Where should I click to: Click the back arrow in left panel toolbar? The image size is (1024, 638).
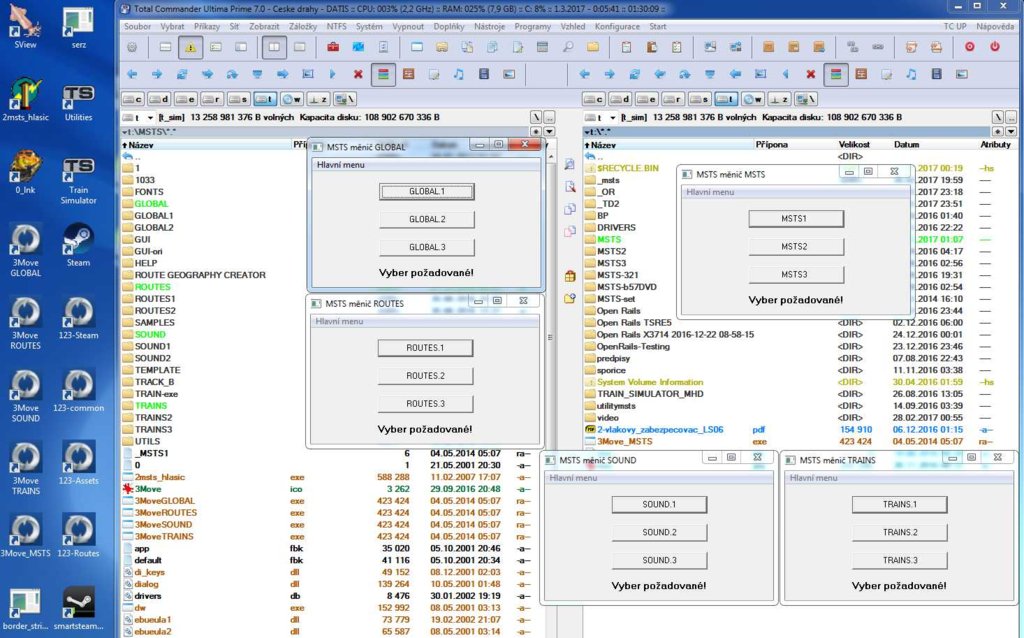[132, 74]
